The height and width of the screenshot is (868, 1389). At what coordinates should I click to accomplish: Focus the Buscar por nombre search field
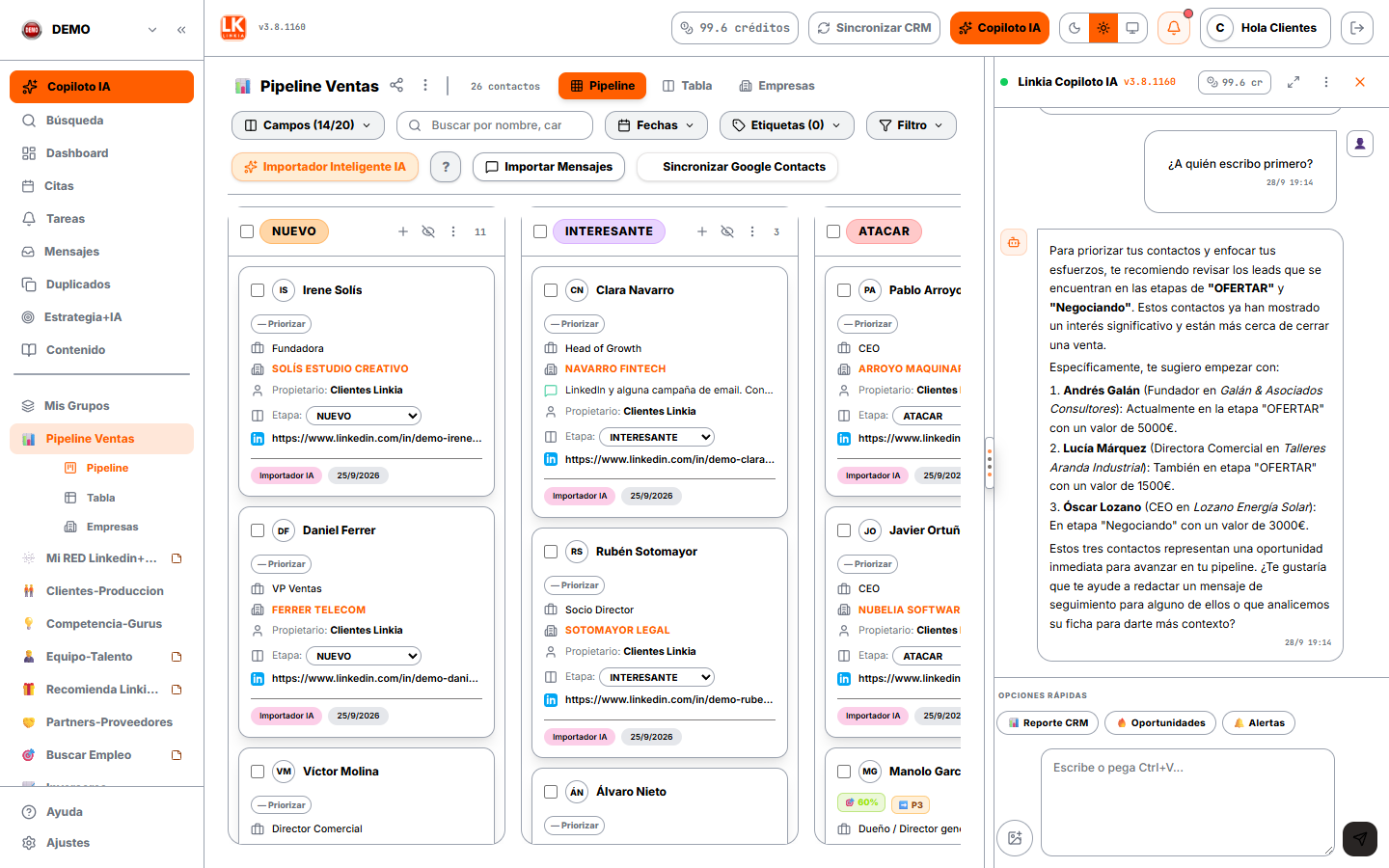point(495,125)
